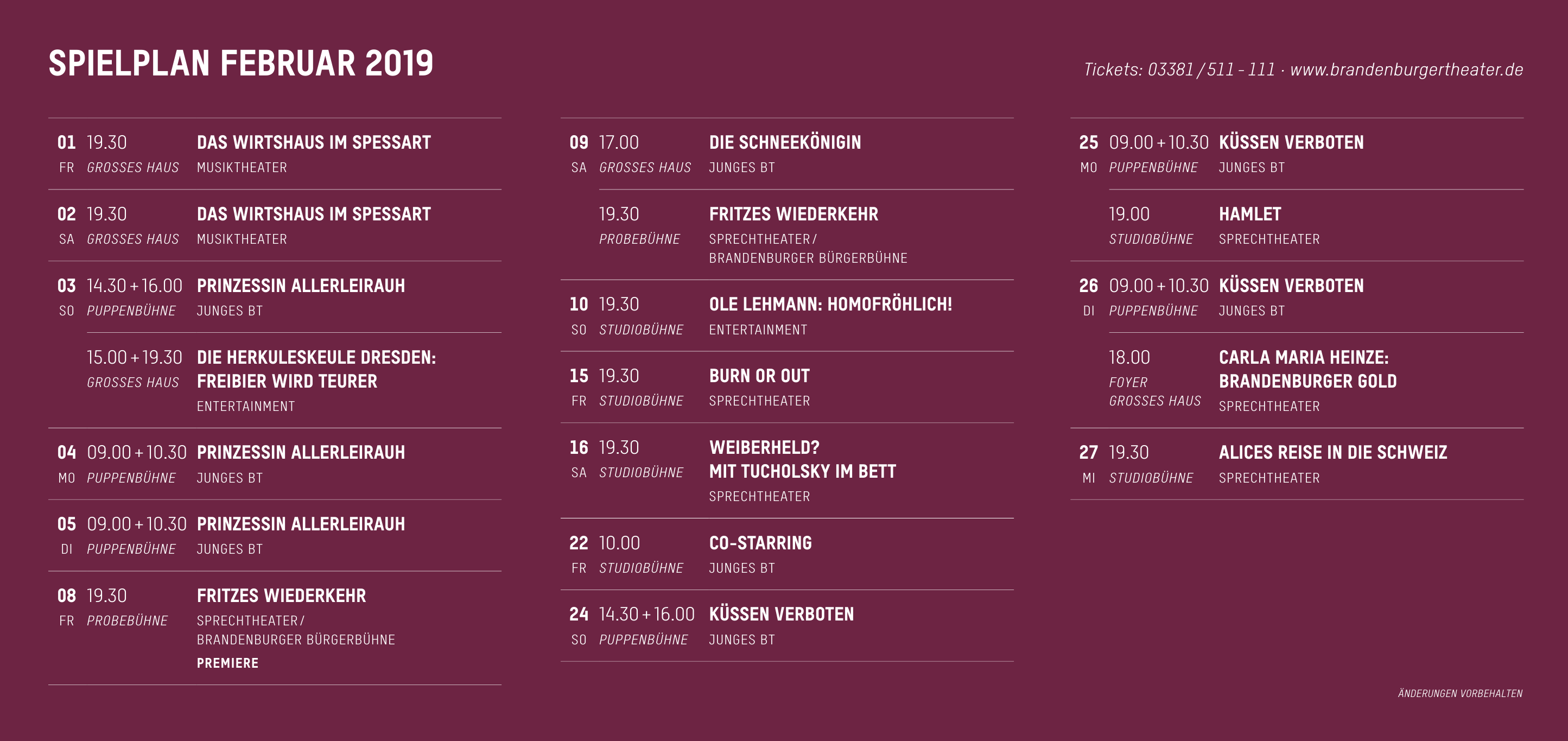This screenshot has height=741, width=1568.
Task: Open Die Schneekönigin at 17.00
Action: point(785,142)
